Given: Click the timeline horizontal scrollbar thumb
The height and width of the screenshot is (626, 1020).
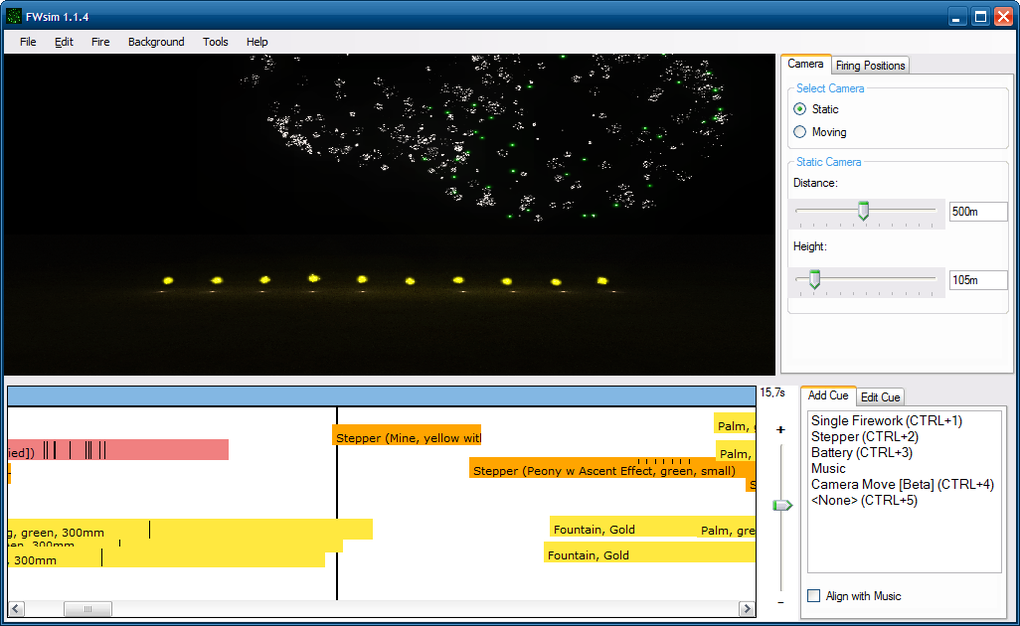Looking at the screenshot, I should click(x=88, y=609).
